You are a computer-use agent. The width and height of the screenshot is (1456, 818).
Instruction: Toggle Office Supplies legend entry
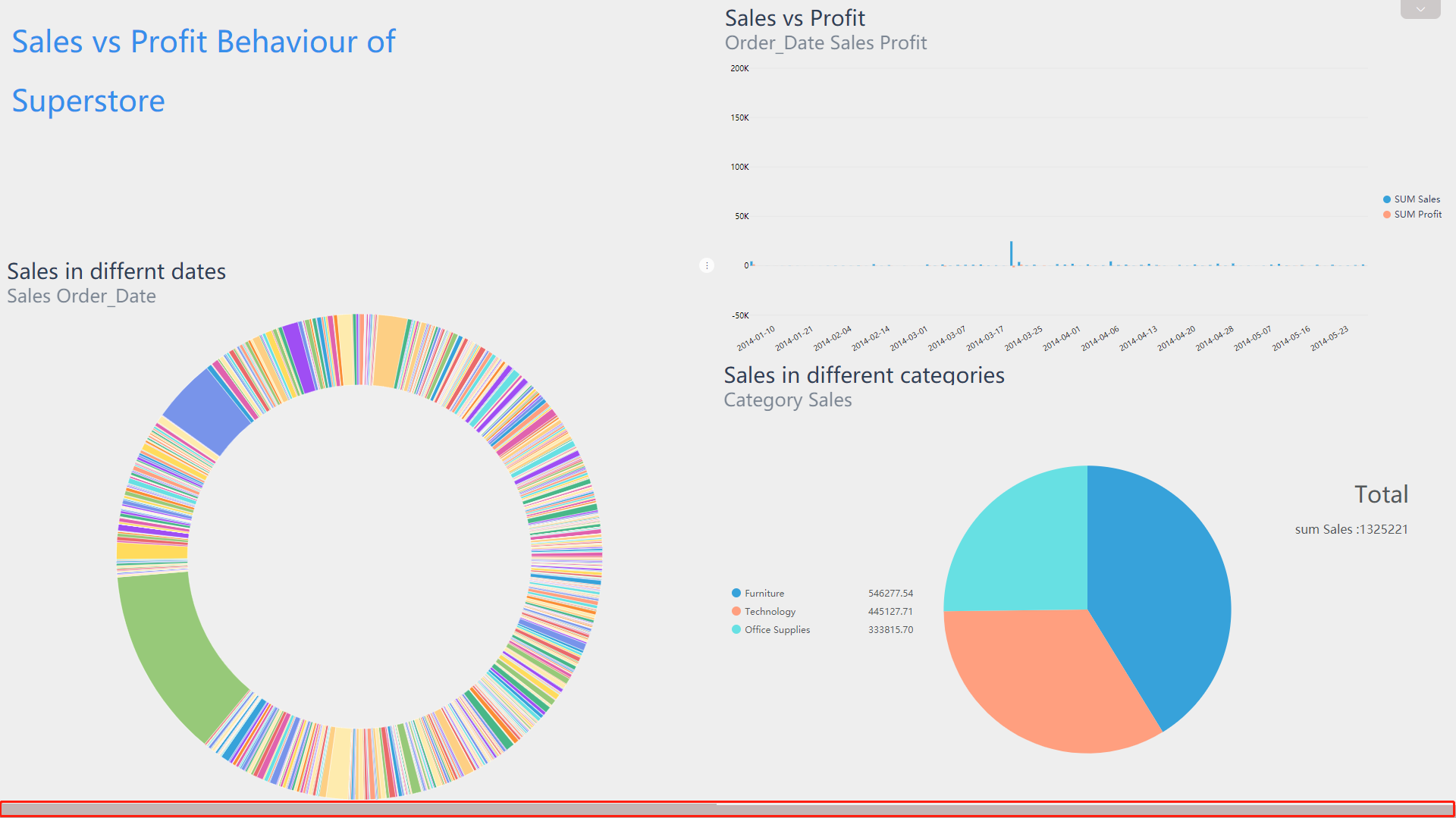point(770,630)
